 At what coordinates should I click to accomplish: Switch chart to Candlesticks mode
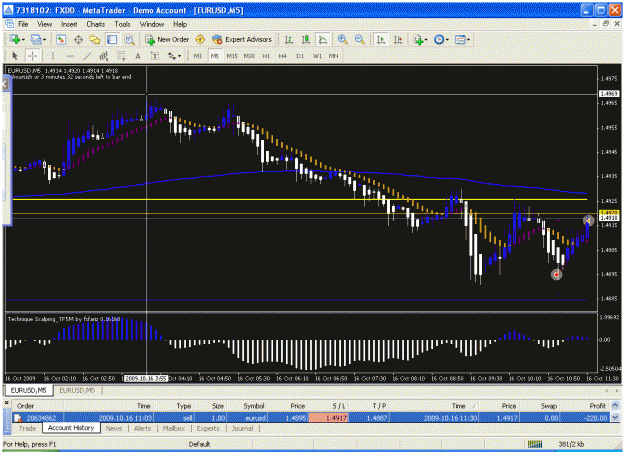point(306,39)
